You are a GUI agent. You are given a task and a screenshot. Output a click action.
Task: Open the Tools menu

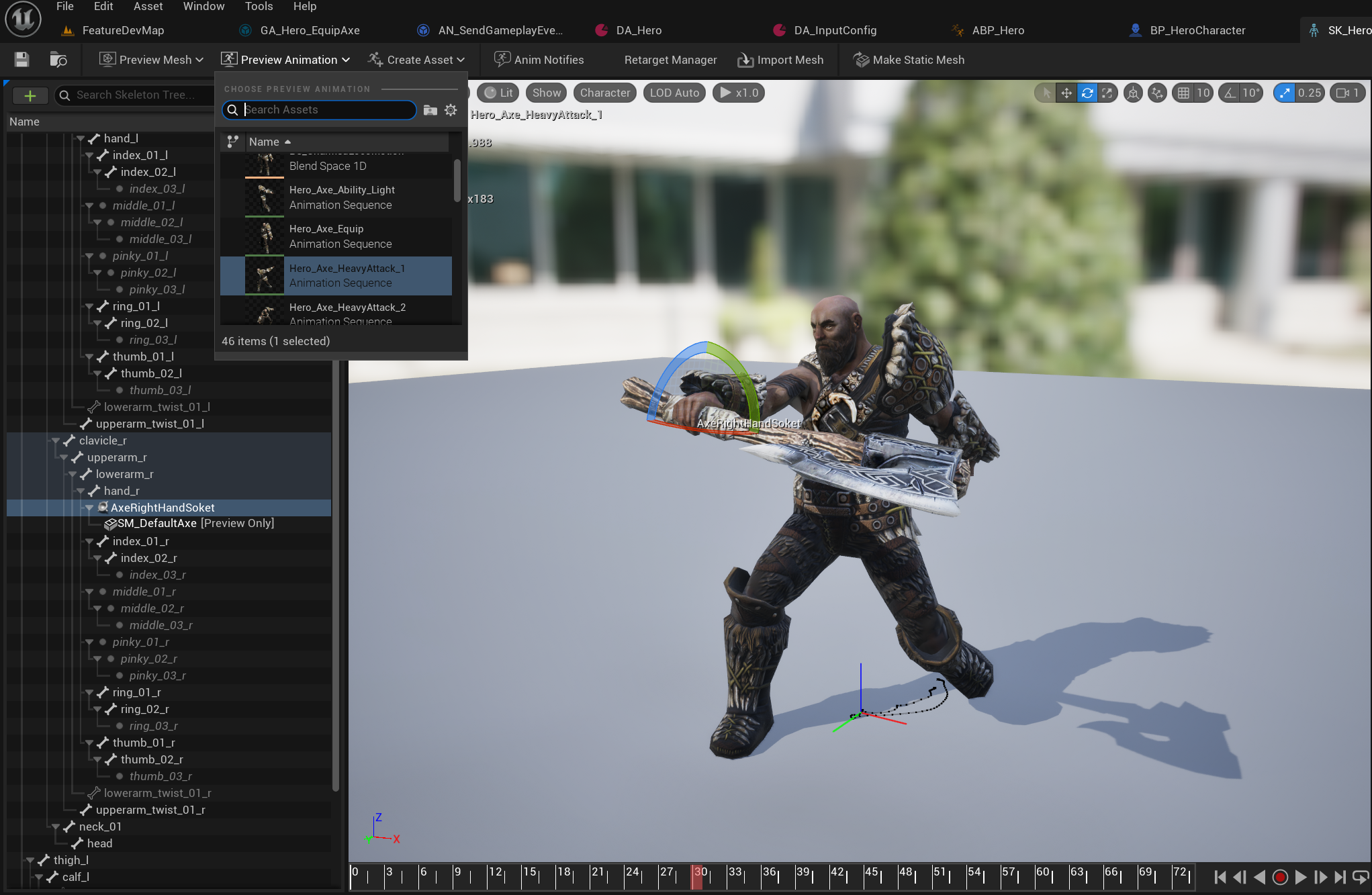259,6
